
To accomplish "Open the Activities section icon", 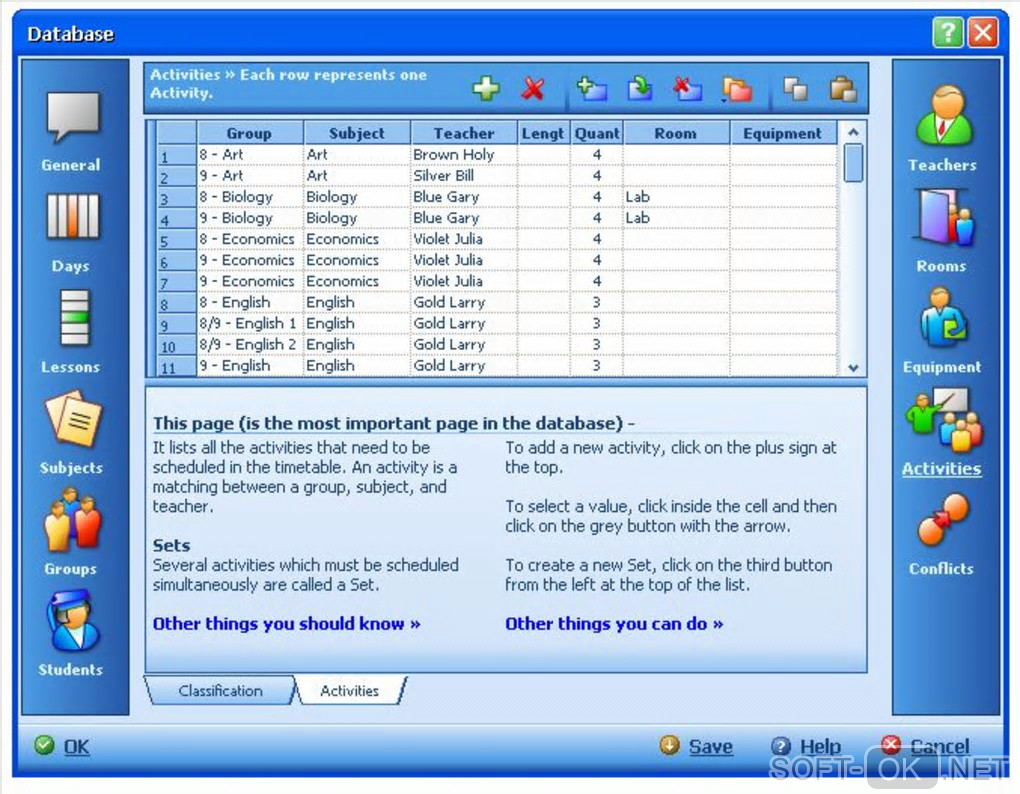I will pyautogui.click(x=944, y=420).
